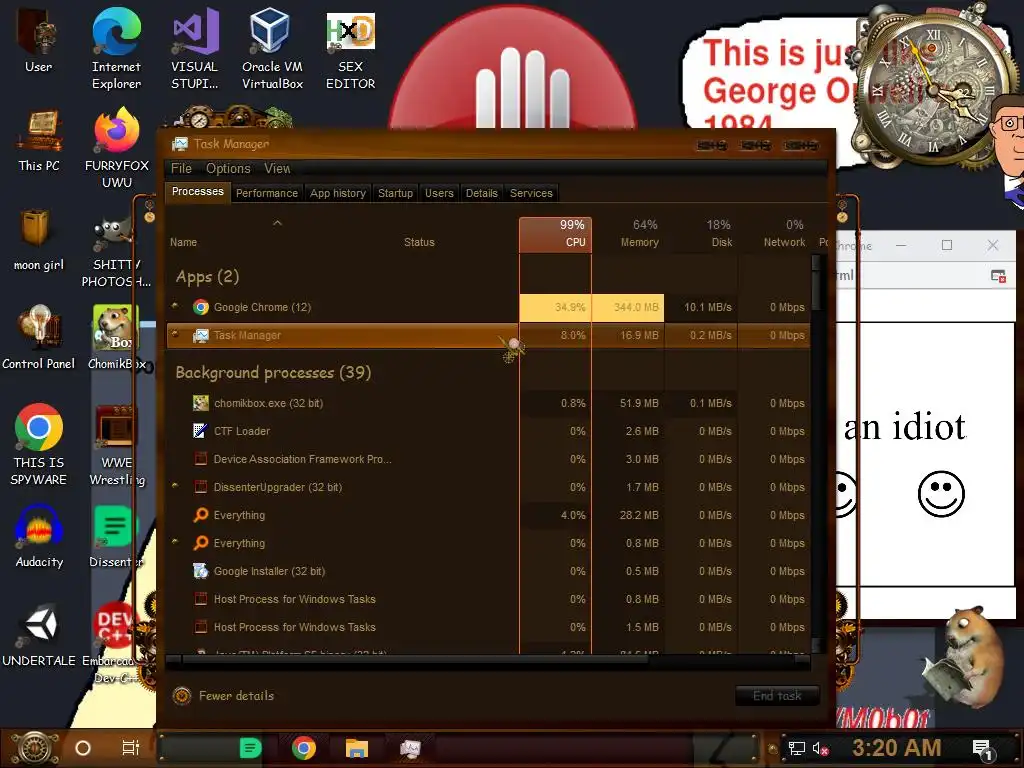1024x768 pixels.
Task: Click the 3:20 AM taskbar clock
Action: 896,748
